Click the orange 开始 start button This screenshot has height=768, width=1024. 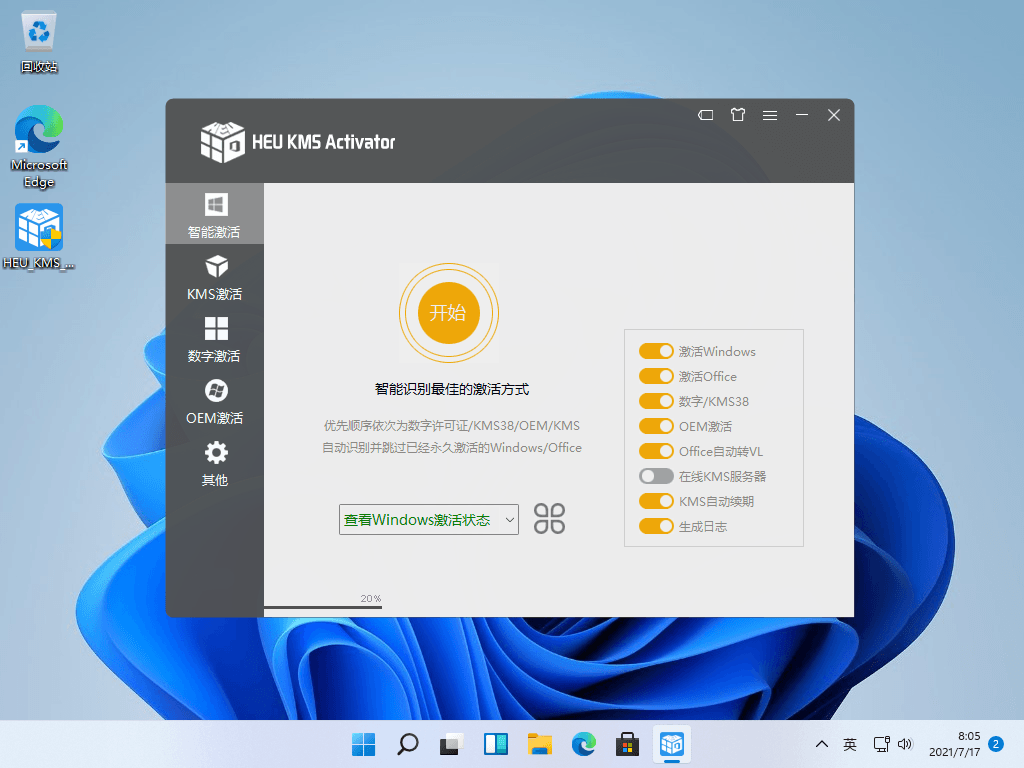point(449,313)
